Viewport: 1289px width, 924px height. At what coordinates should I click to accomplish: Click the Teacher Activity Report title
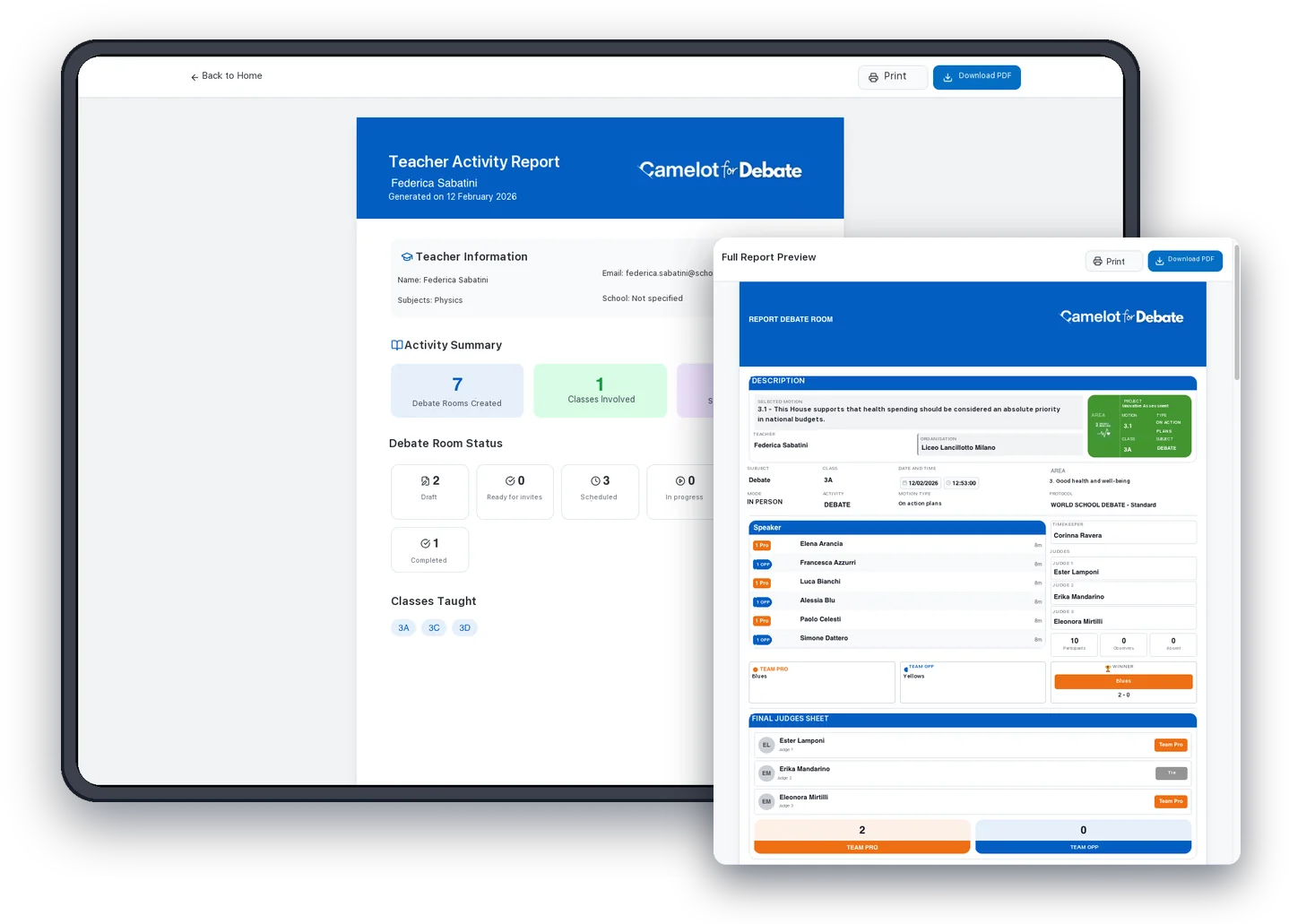click(474, 162)
